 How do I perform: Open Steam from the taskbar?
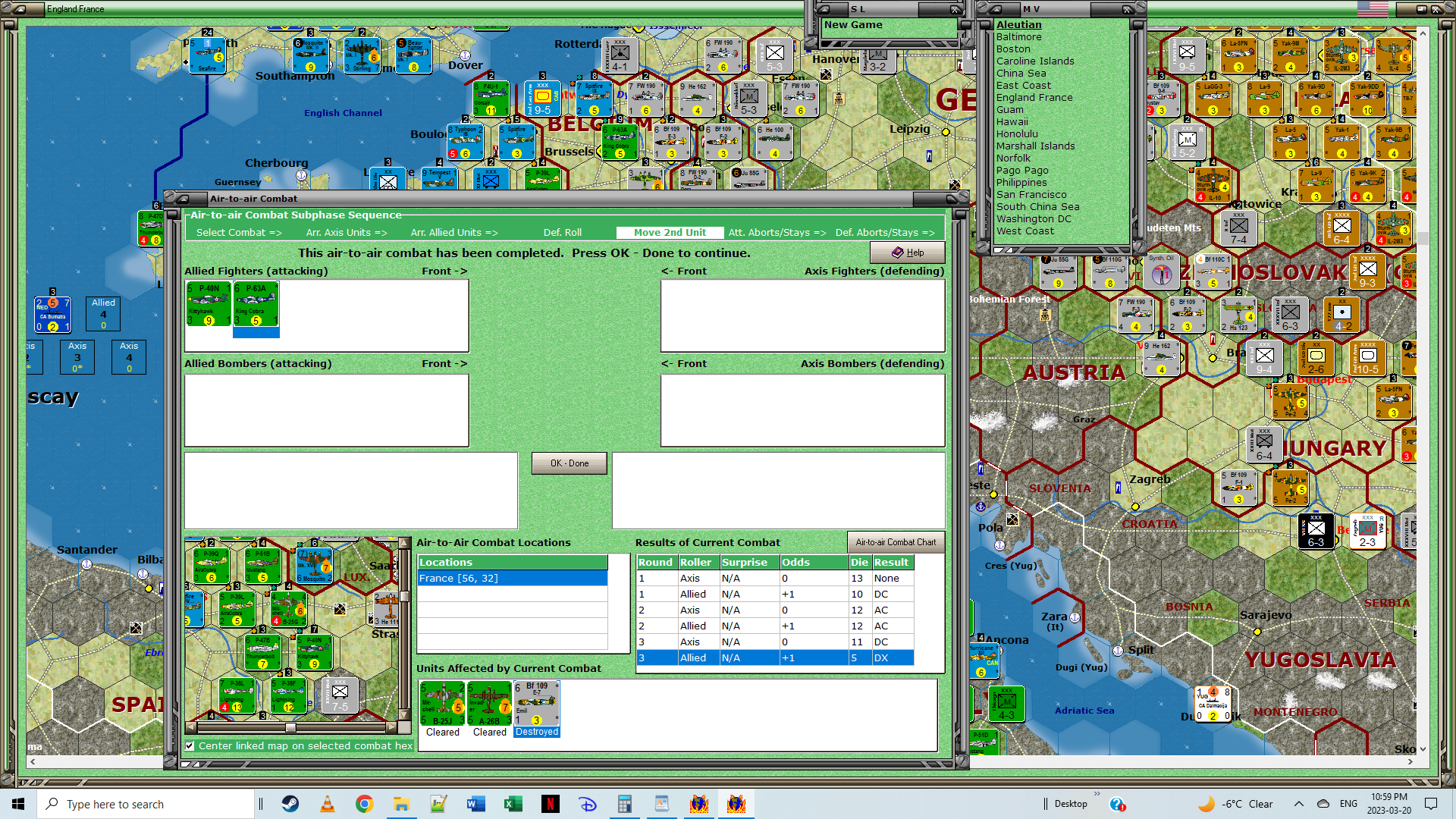click(290, 804)
